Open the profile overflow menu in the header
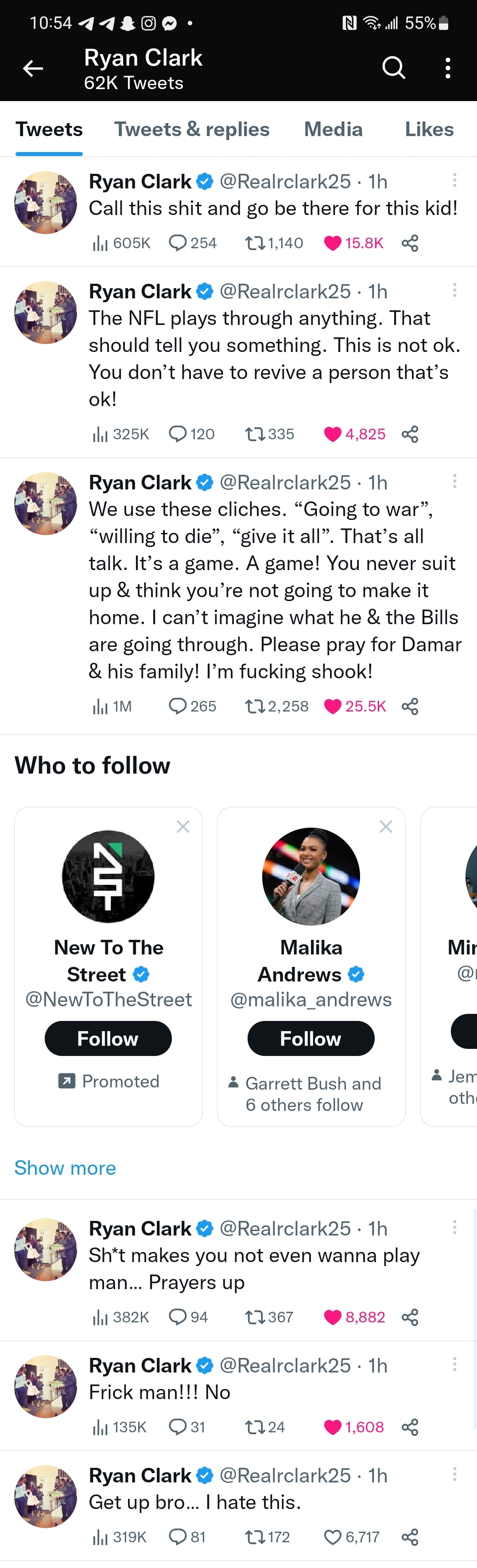 [x=448, y=68]
